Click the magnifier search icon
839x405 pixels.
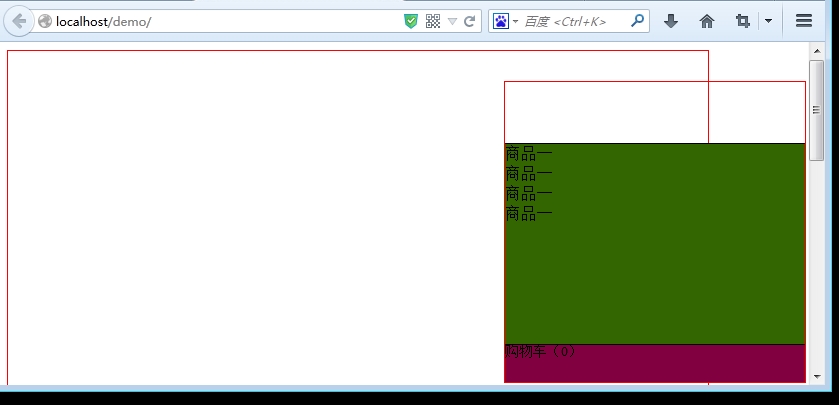point(637,21)
